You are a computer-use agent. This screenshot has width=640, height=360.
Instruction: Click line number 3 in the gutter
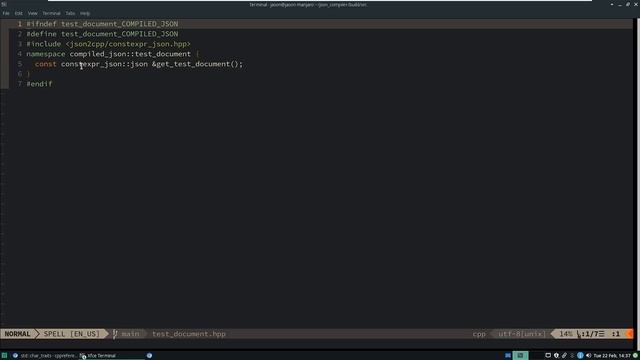coord(20,44)
